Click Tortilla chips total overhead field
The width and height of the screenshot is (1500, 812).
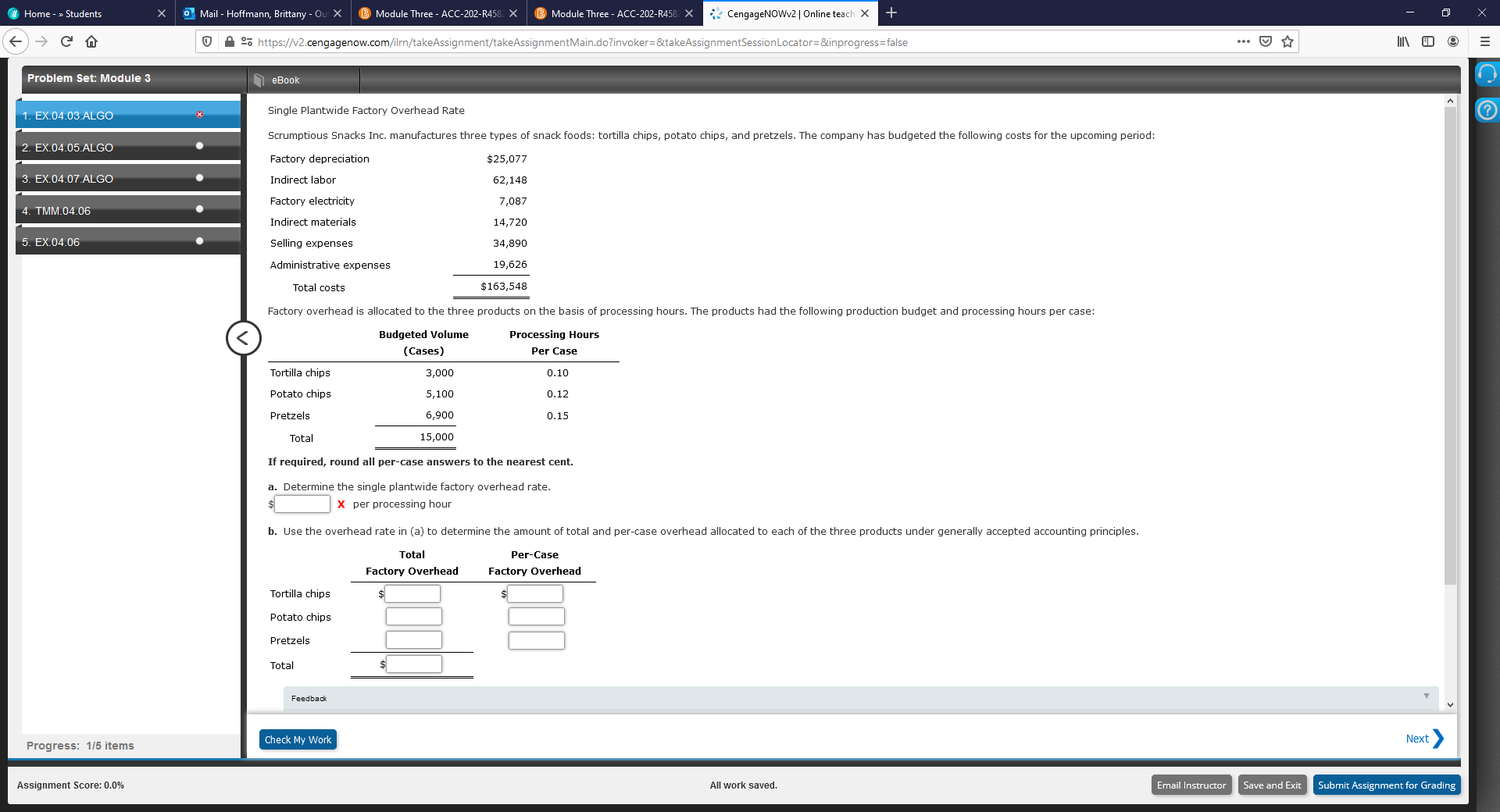(412, 593)
